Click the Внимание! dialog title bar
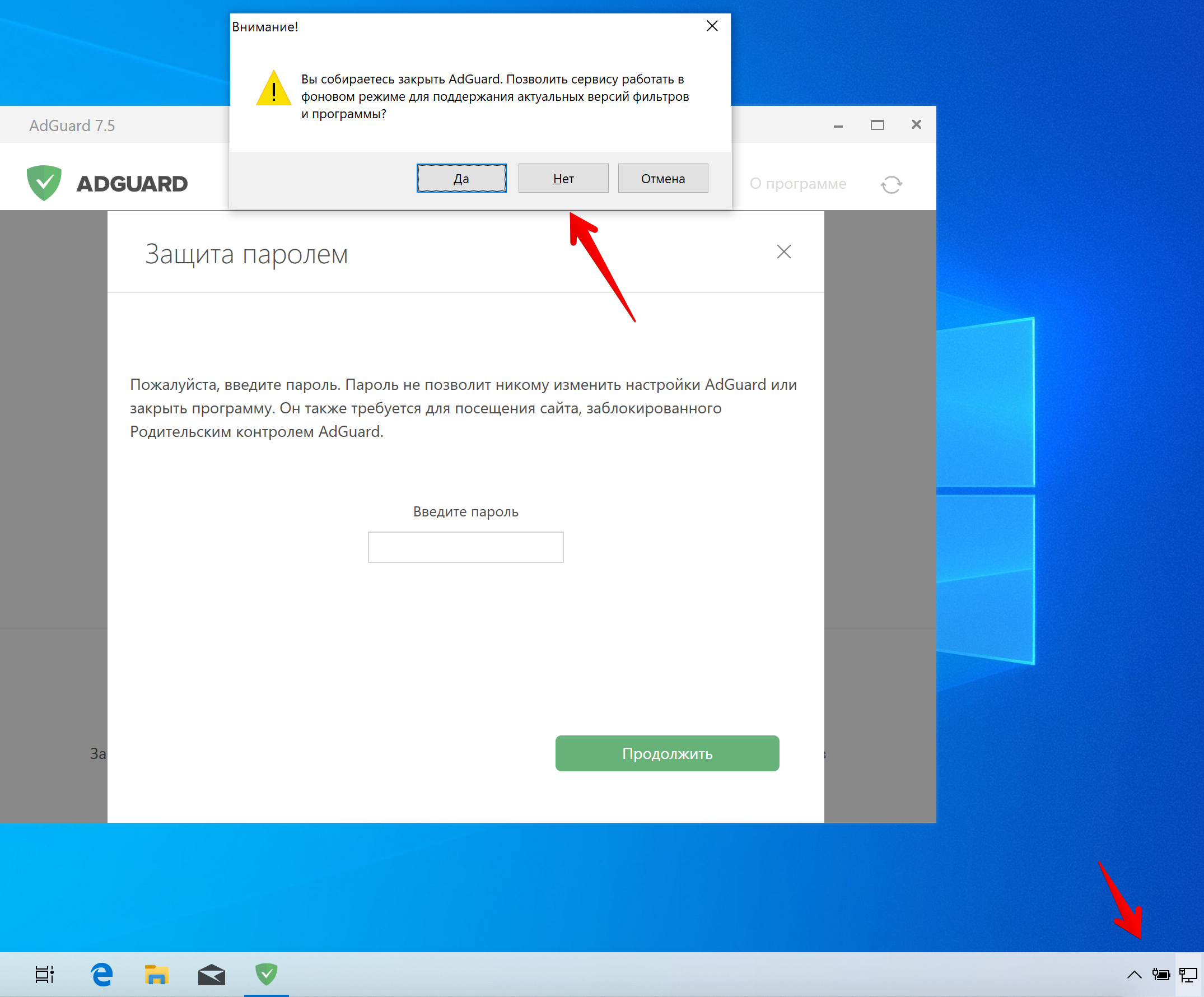The image size is (1204, 997). 402,26
